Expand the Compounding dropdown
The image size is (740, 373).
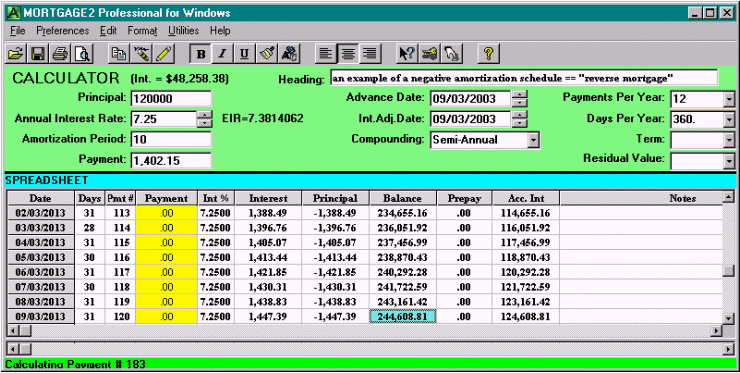click(x=533, y=140)
